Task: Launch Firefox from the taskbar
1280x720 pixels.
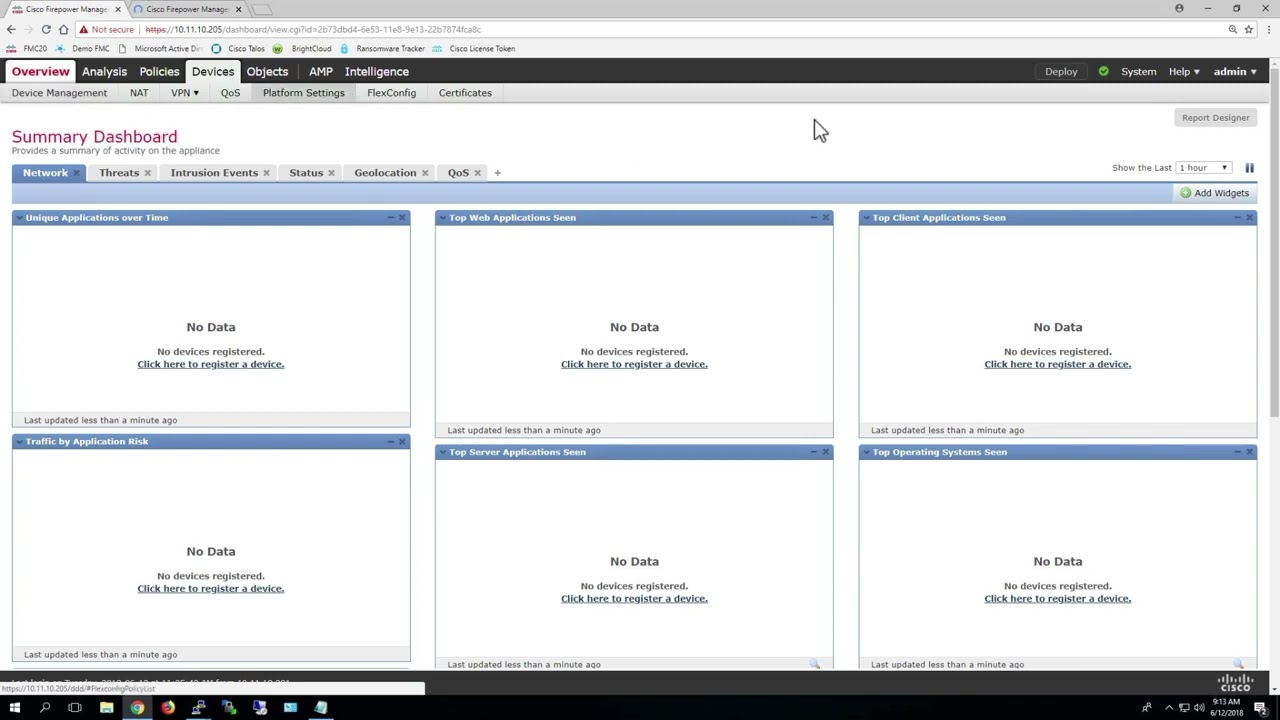Action: point(168,708)
